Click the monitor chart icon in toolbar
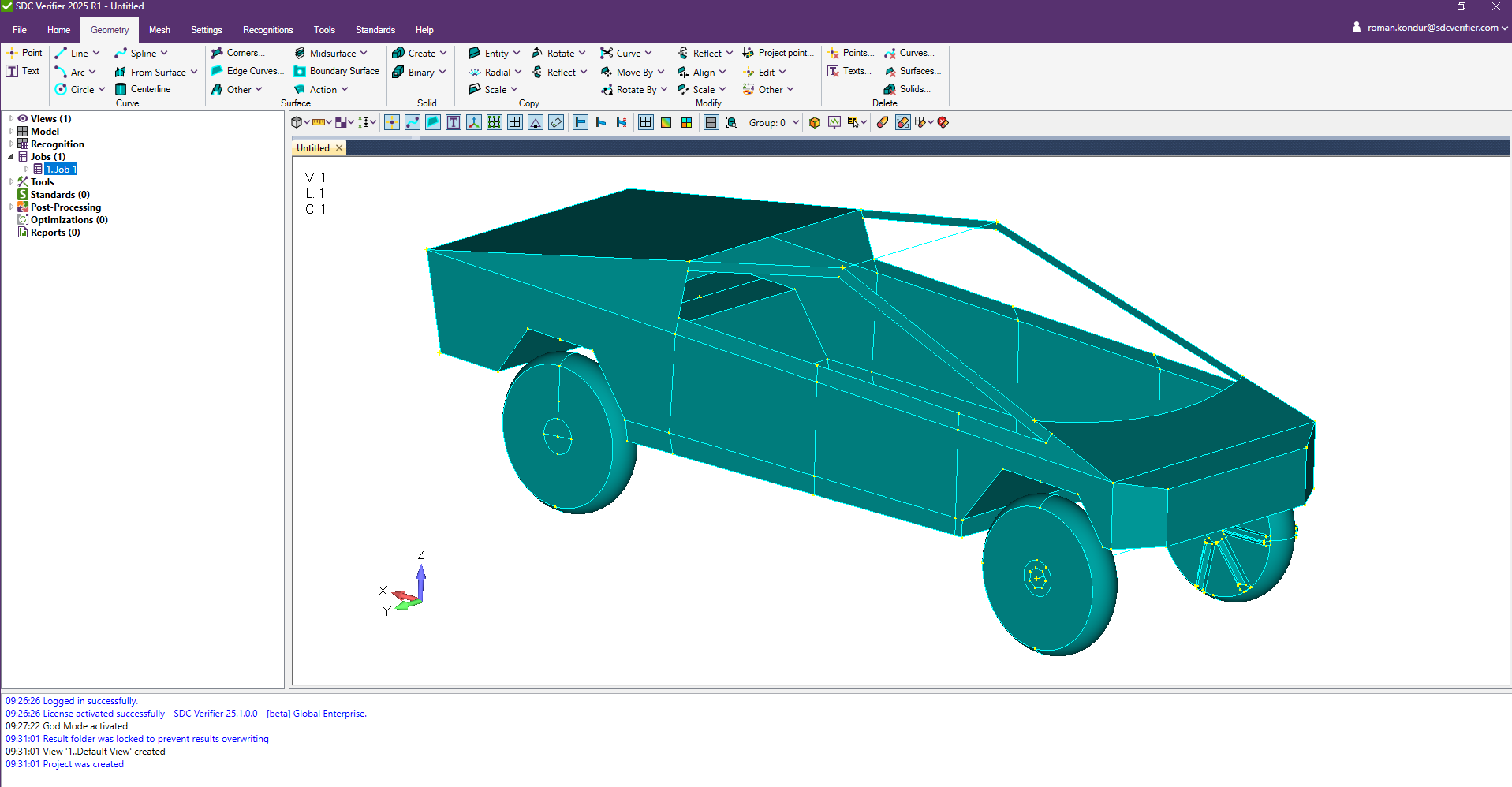 click(834, 122)
